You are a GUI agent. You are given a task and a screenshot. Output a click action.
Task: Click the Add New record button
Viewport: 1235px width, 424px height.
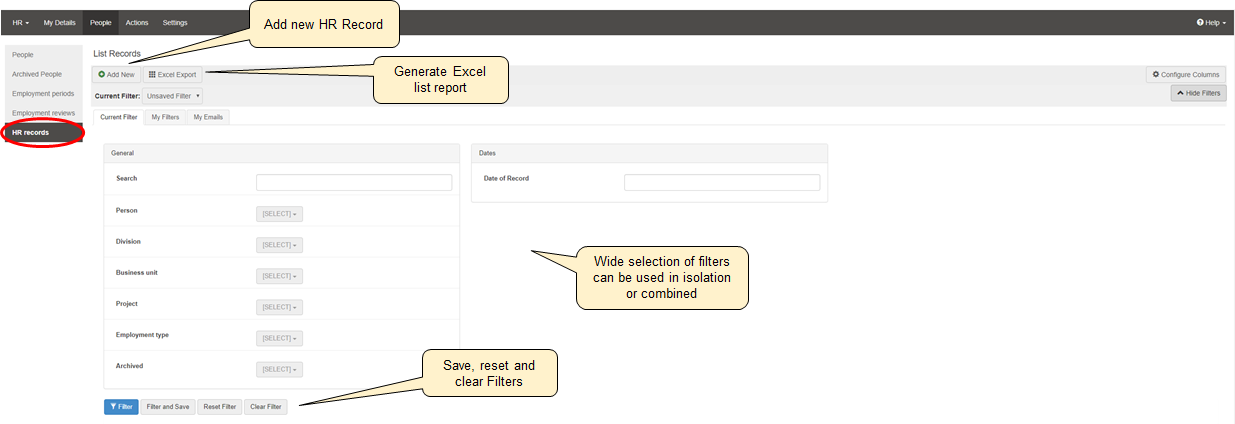tap(116, 74)
